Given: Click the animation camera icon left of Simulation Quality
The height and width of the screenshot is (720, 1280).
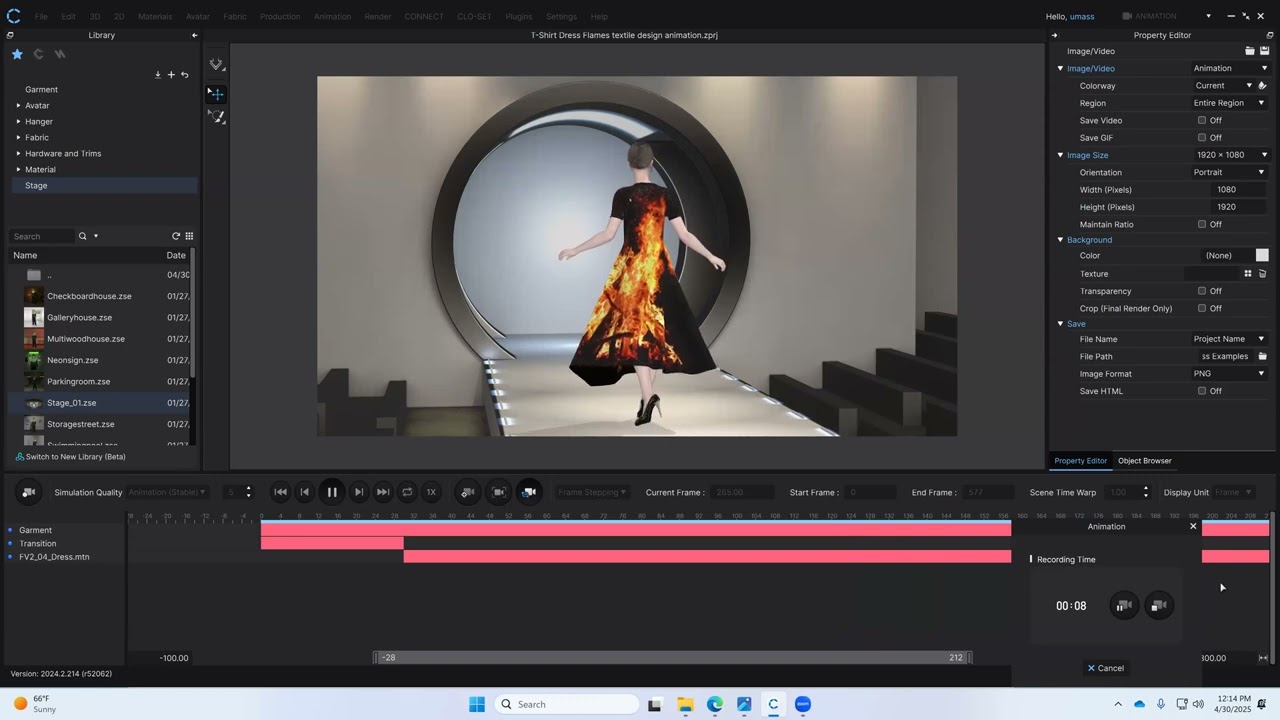Looking at the screenshot, I should (29, 492).
